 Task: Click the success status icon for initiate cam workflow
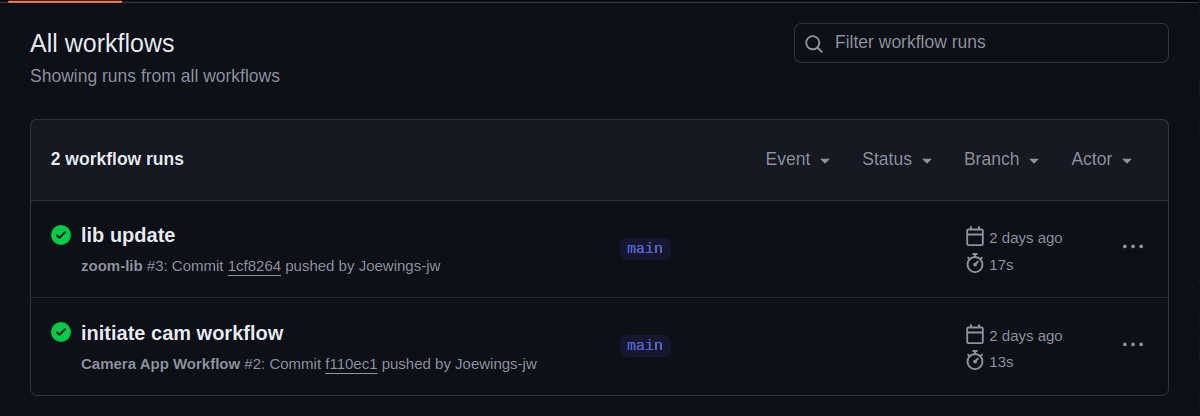click(61, 332)
